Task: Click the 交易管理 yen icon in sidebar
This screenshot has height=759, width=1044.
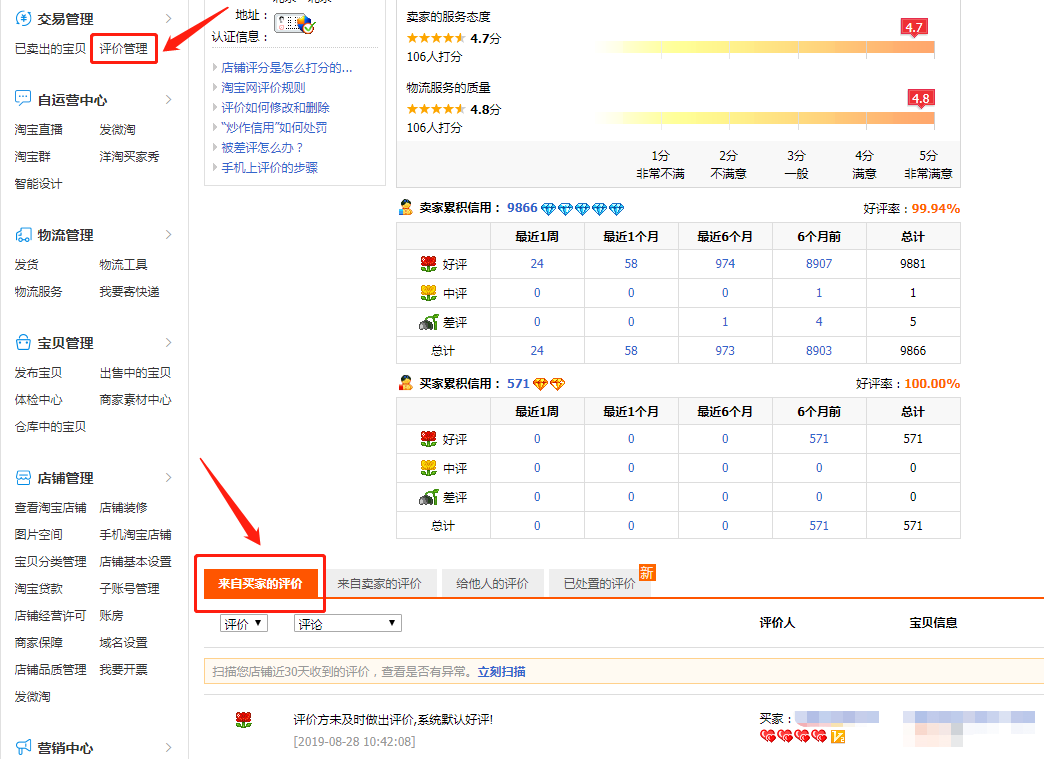Action: coord(22,18)
